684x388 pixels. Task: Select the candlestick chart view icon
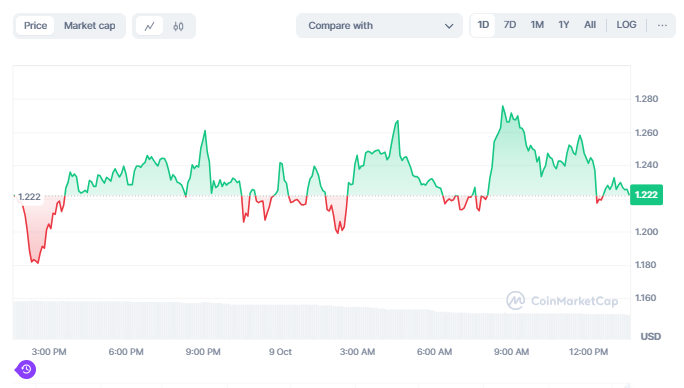(178, 26)
